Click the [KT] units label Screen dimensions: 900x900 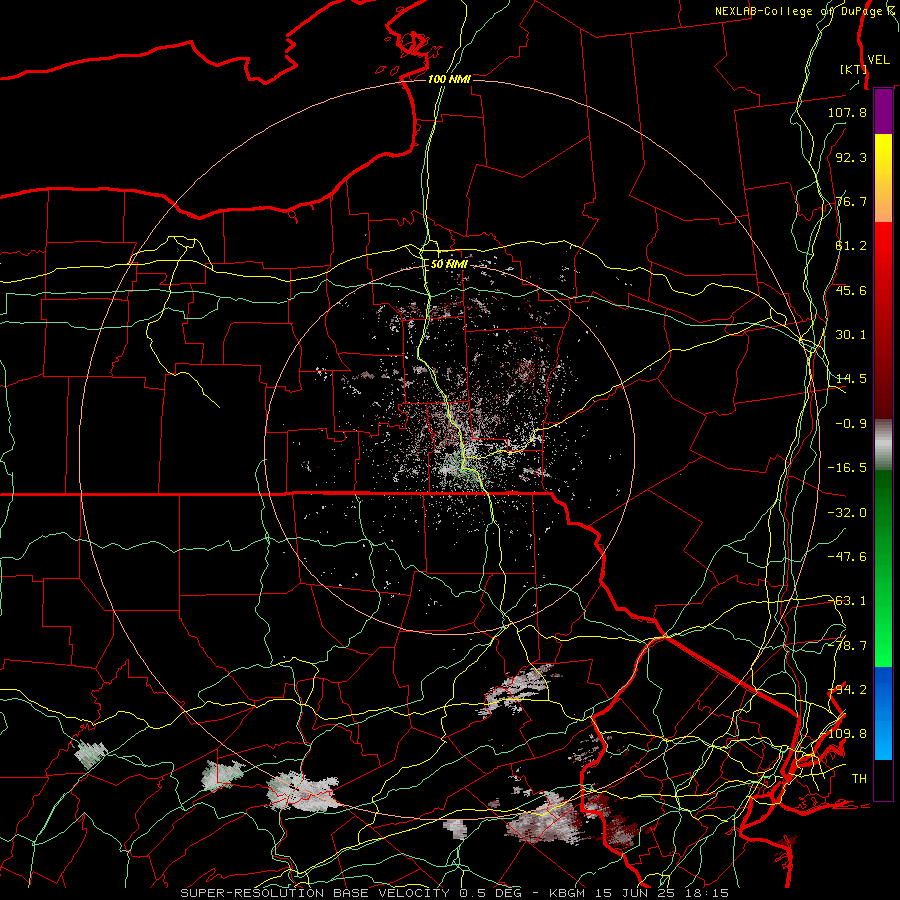(853, 69)
